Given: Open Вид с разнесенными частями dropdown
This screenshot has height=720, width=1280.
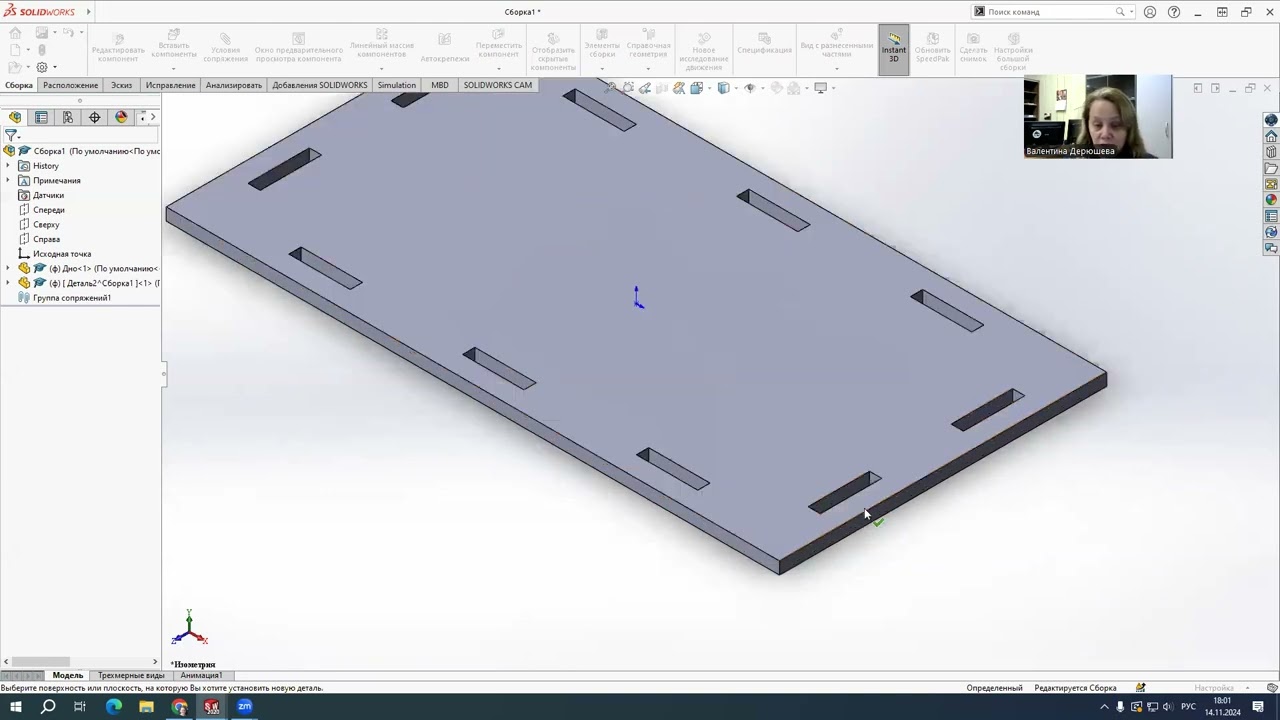Looking at the screenshot, I should [836, 68].
